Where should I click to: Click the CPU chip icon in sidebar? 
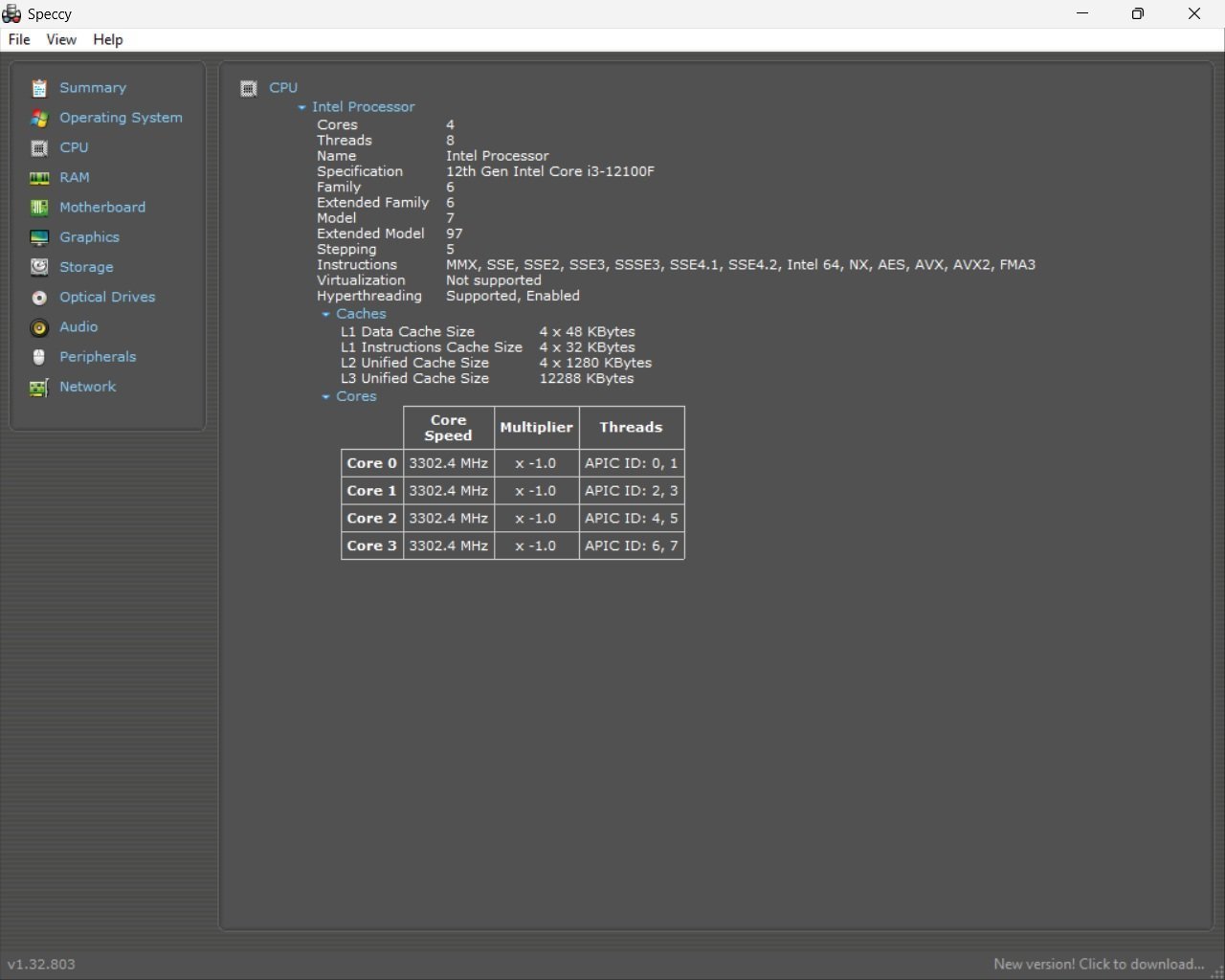tap(39, 148)
